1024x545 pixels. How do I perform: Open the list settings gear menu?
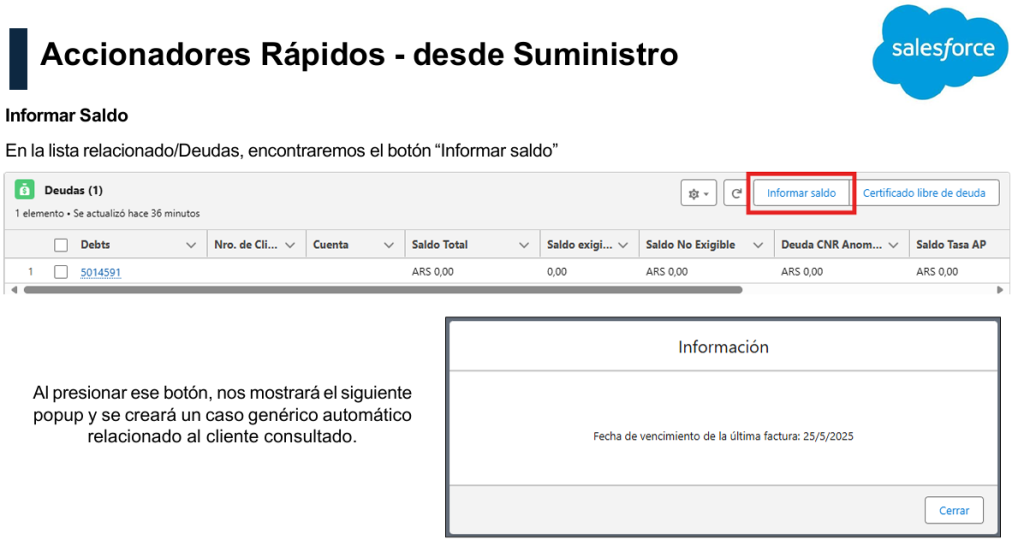[697, 193]
